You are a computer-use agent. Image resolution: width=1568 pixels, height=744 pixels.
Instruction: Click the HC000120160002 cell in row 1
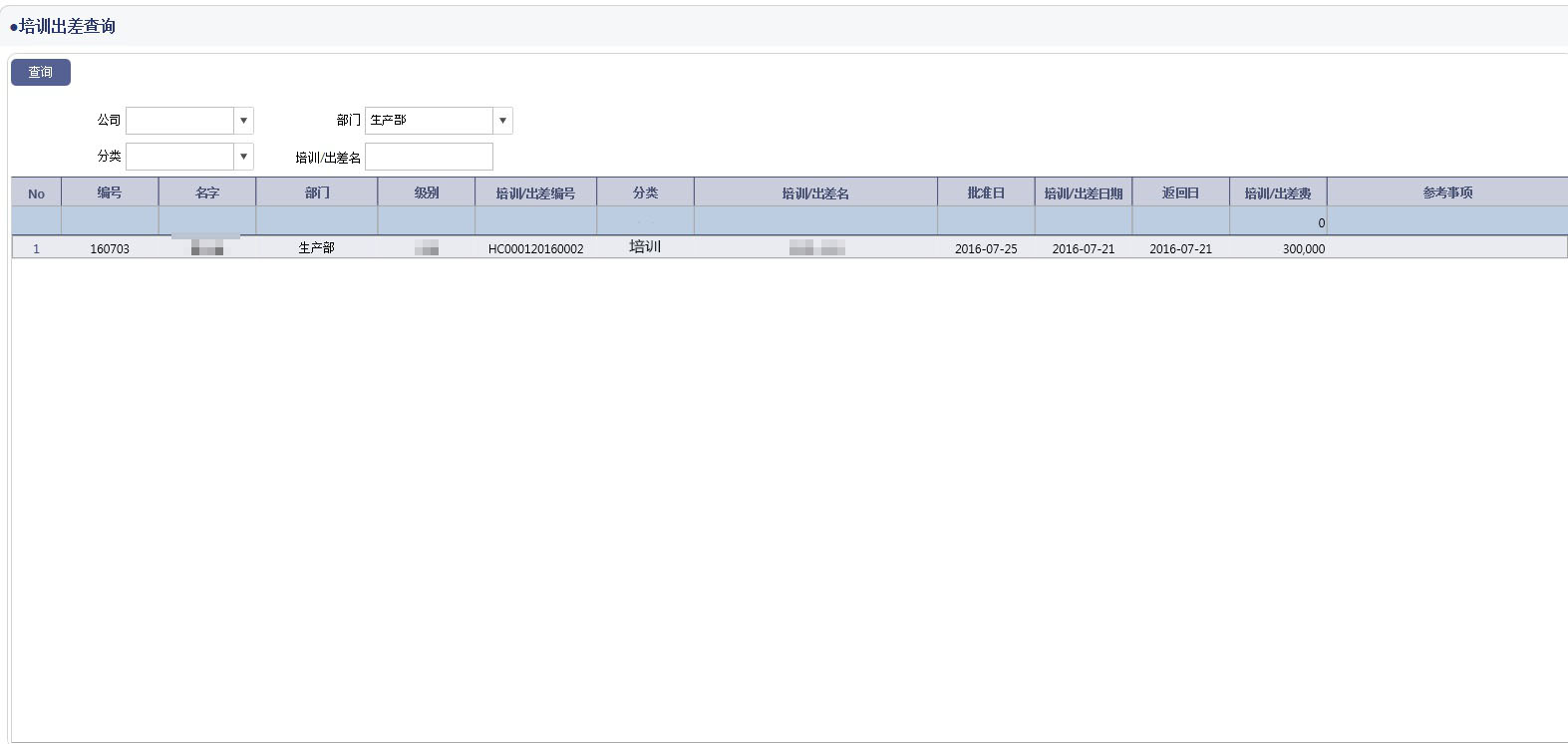coord(535,248)
